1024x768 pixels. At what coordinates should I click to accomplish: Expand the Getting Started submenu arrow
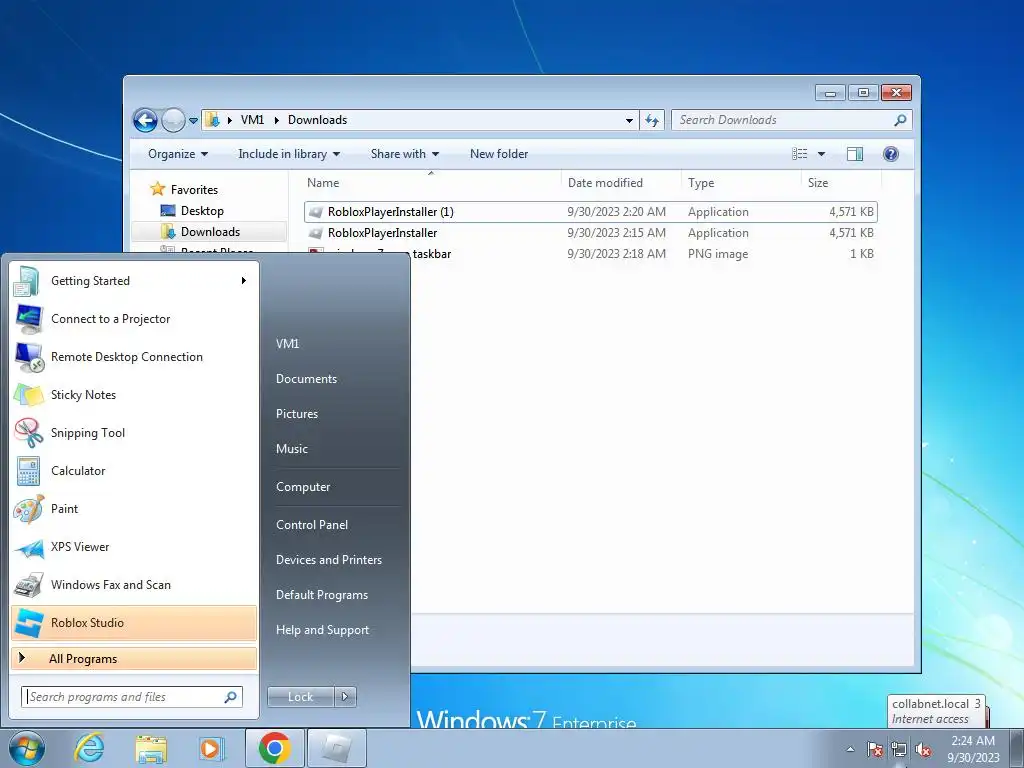coord(244,281)
